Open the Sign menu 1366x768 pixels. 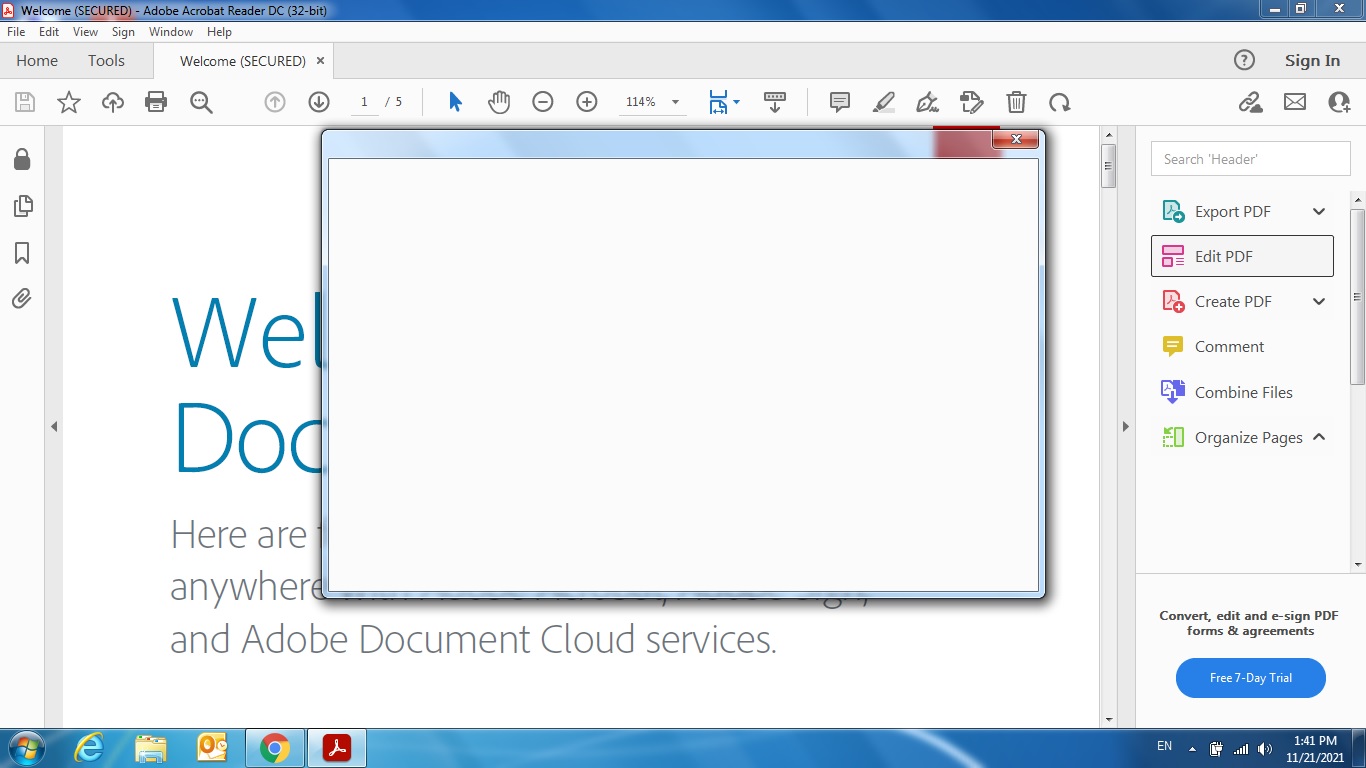point(123,32)
